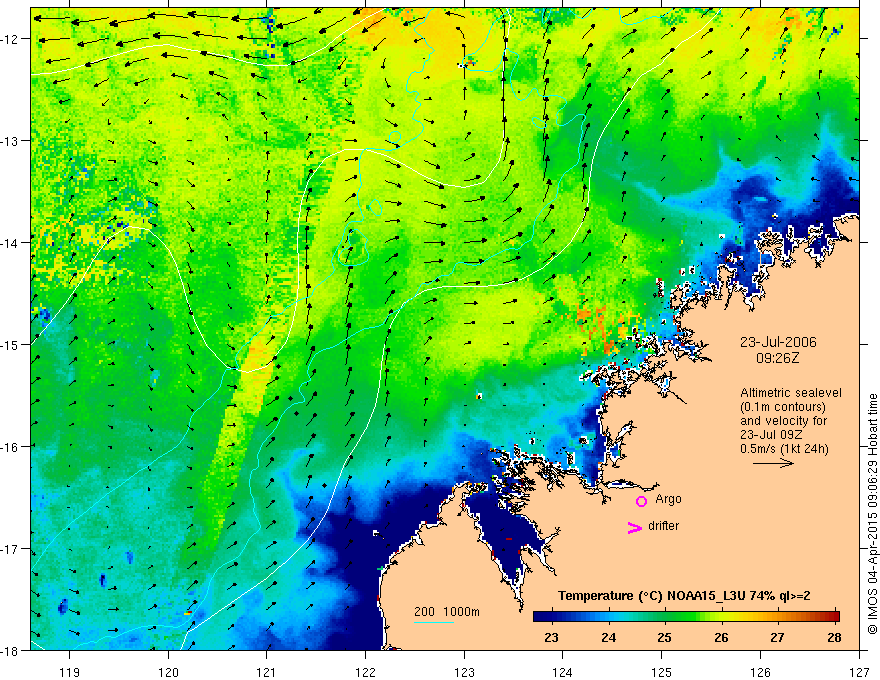Click latitude axis label -13
The width and height of the screenshot is (880, 680).
point(10,141)
